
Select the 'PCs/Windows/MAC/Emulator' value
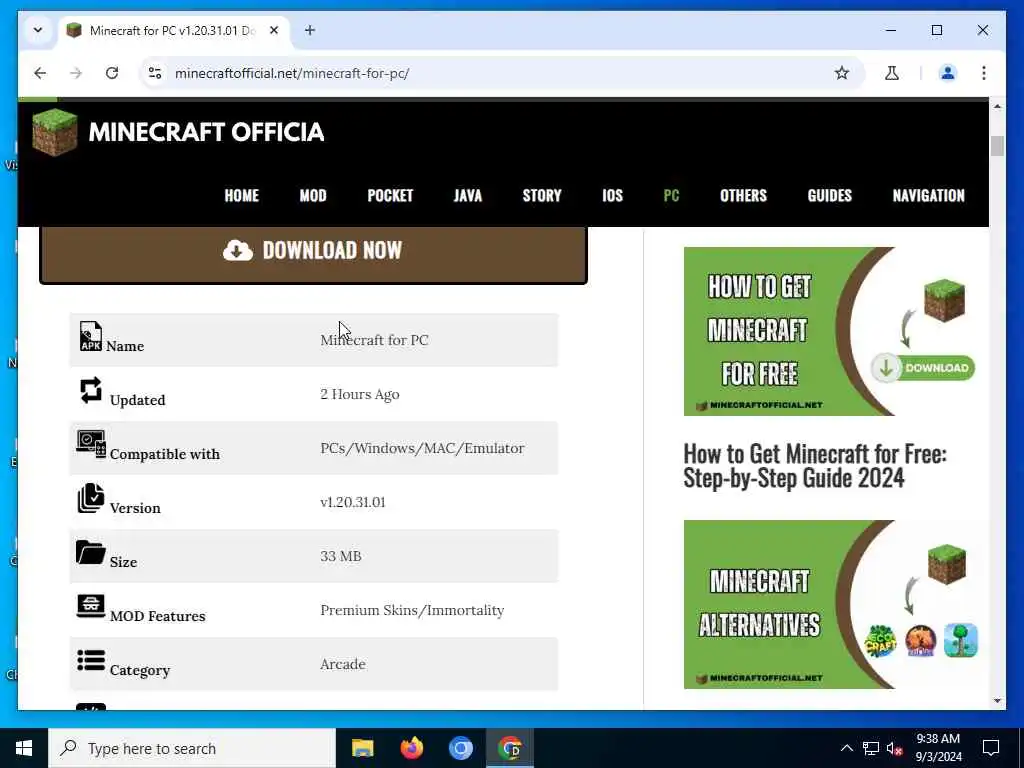pos(422,448)
